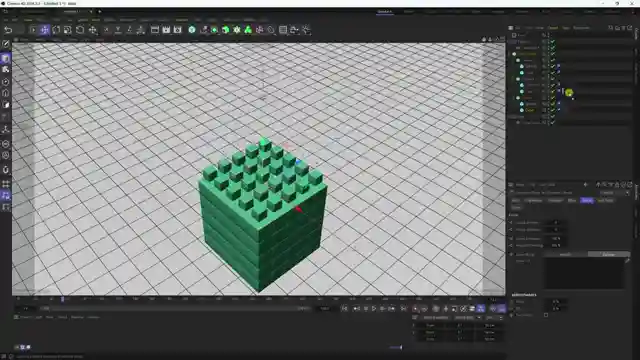Screen dimensions: 640x360
Task: Render to Picture Viewer icon
Action: coord(166,30)
